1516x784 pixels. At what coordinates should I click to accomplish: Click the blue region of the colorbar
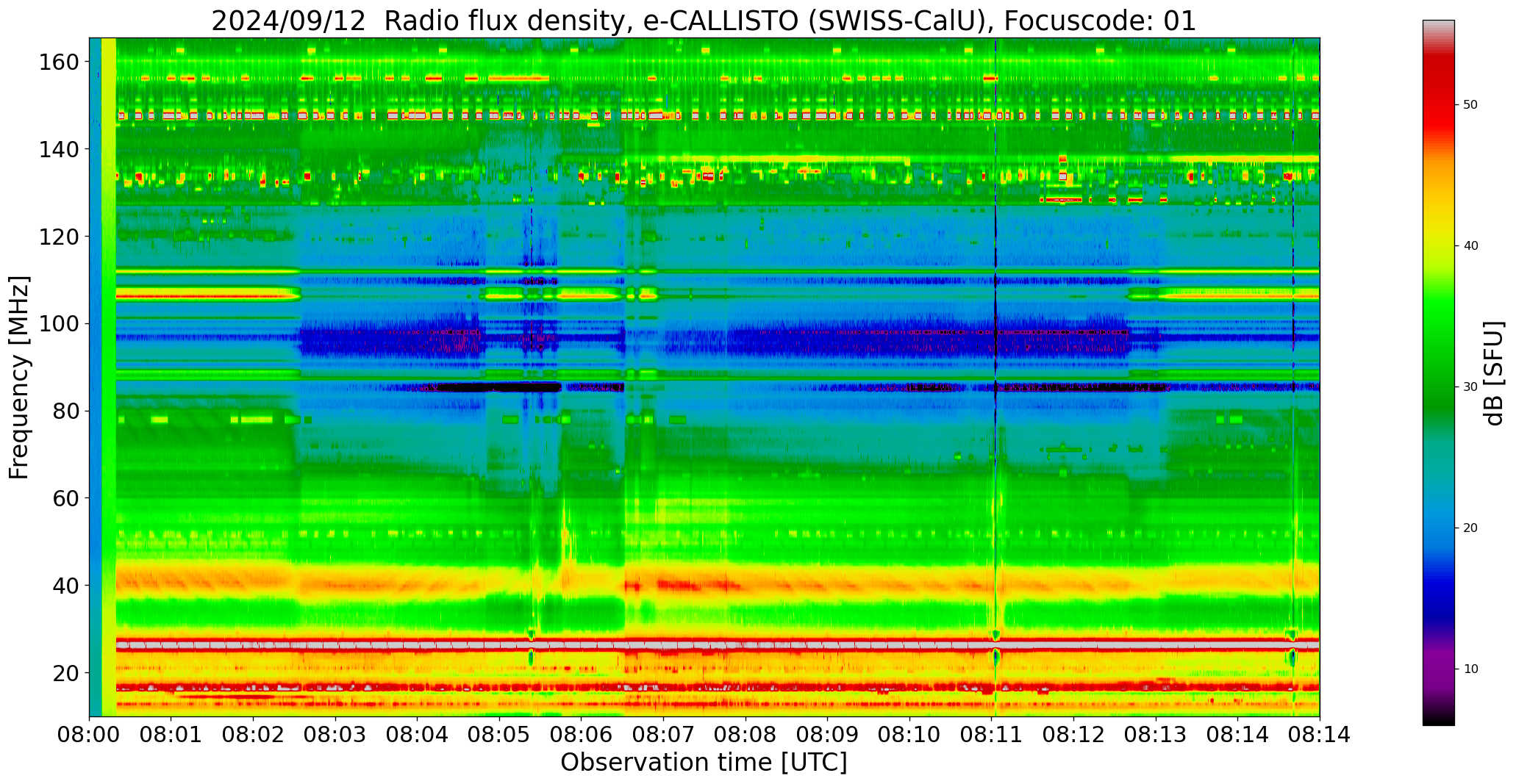(1438, 551)
